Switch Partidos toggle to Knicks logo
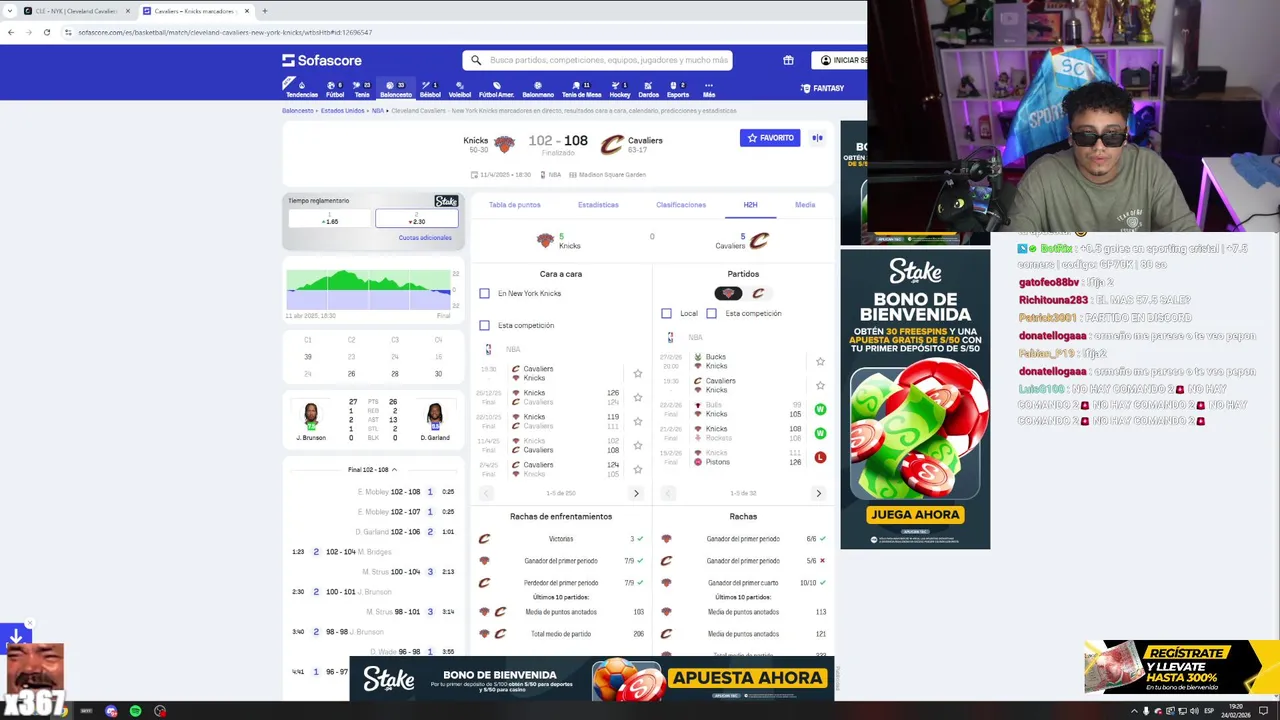The image size is (1280, 720). click(x=728, y=293)
